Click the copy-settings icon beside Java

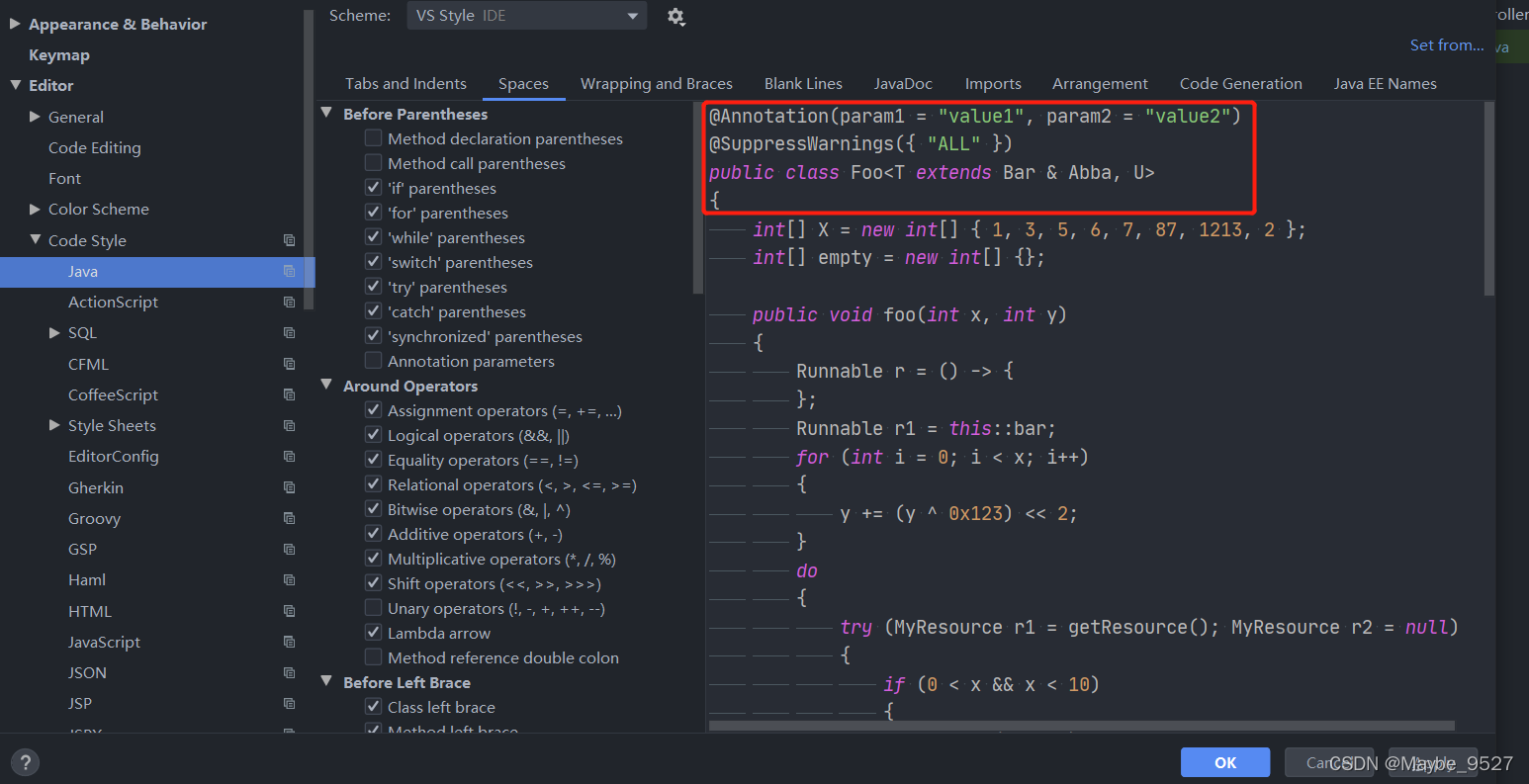(x=289, y=271)
